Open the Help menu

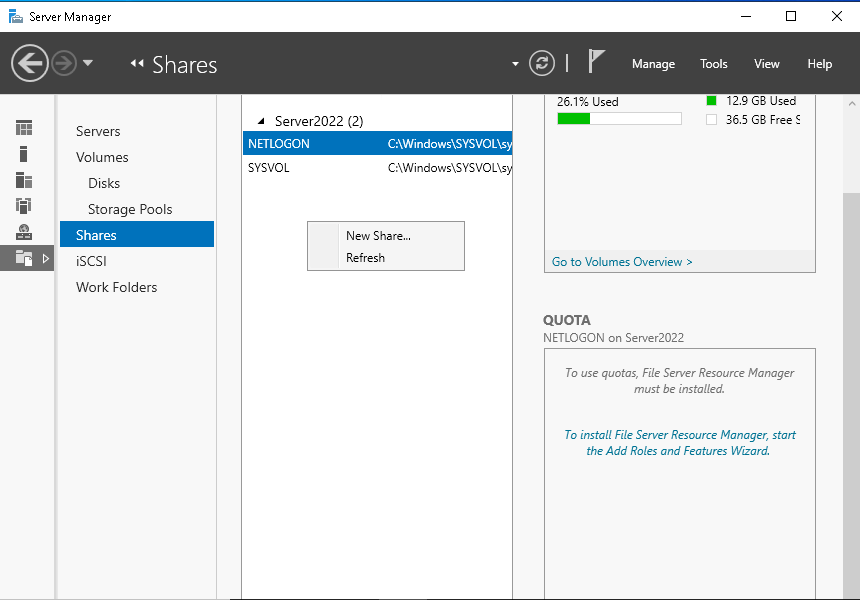819,64
